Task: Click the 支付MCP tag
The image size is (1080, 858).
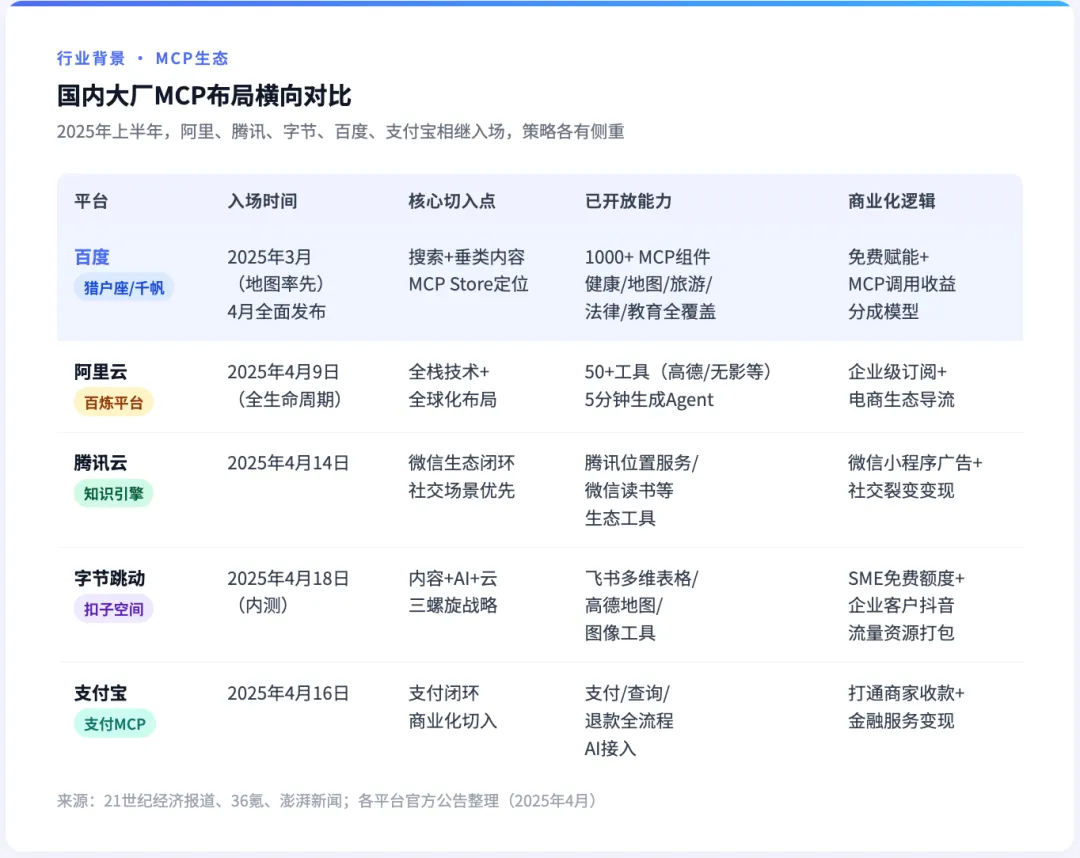Action: 115,724
